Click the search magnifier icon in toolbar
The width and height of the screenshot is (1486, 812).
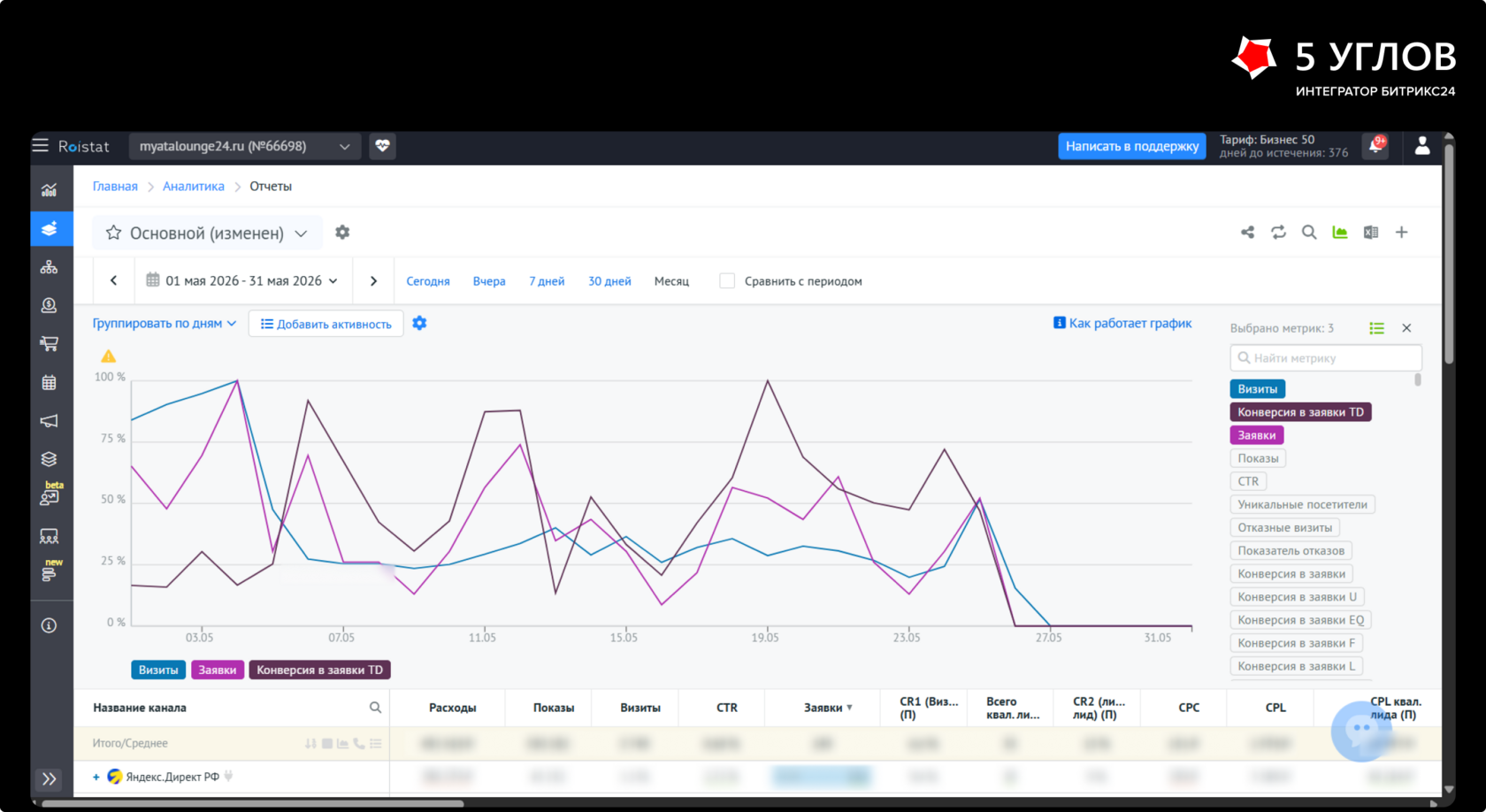[1309, 232]
